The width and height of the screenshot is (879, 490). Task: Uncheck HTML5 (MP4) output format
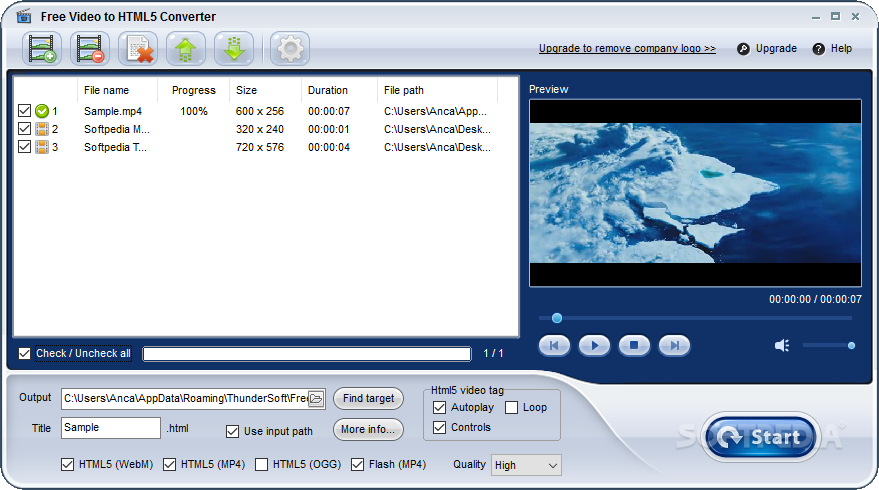pyautogui.click(x=169, y=464)
